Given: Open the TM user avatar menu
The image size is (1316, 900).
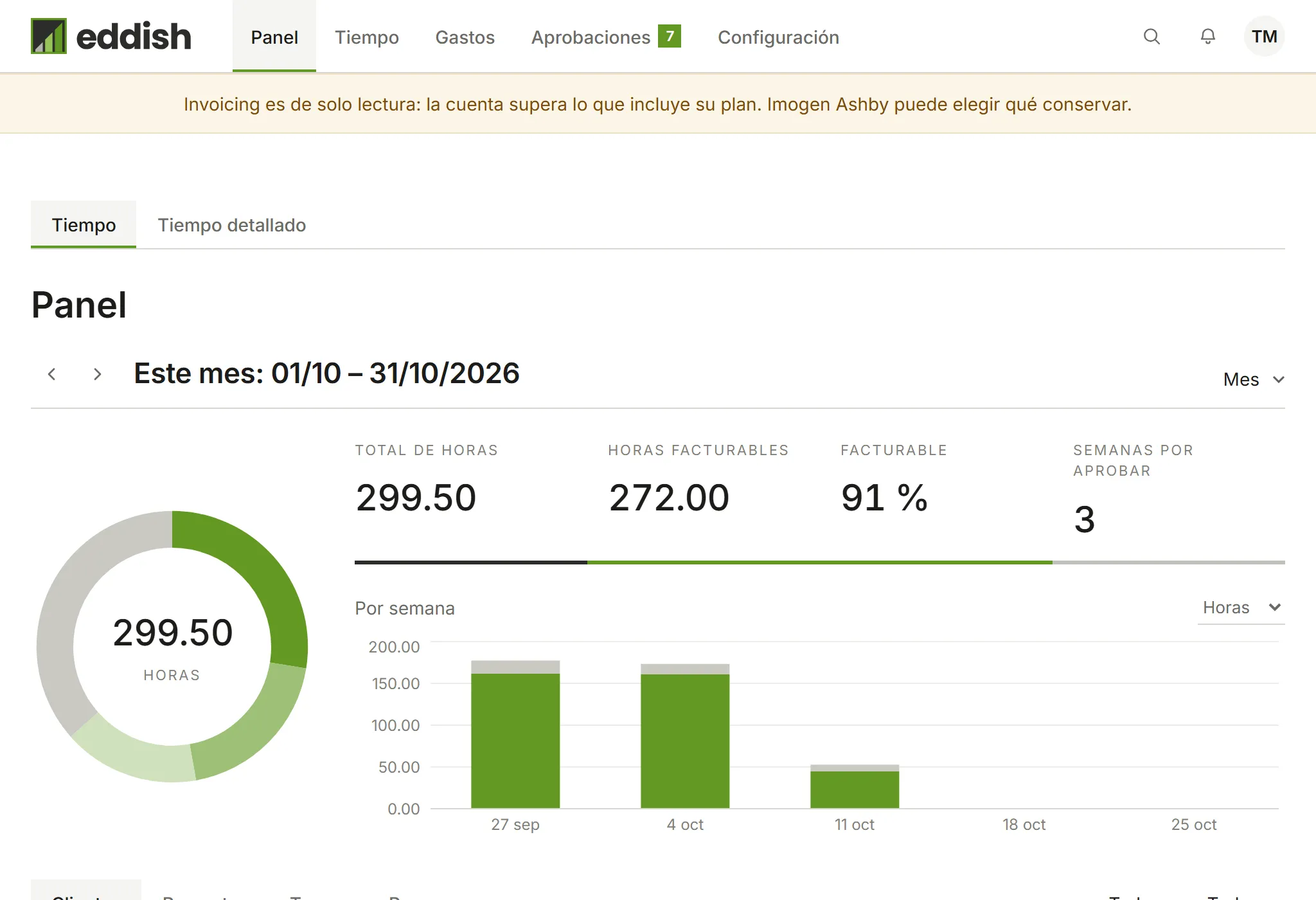Looking at the screenshot, I should pyautogui.click(x=1264, y=37).
